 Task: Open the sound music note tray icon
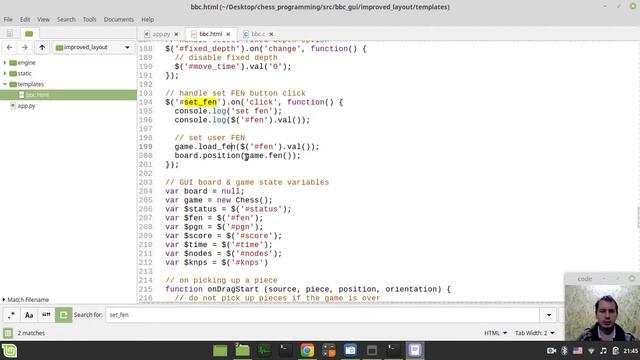tap(603, 351)
